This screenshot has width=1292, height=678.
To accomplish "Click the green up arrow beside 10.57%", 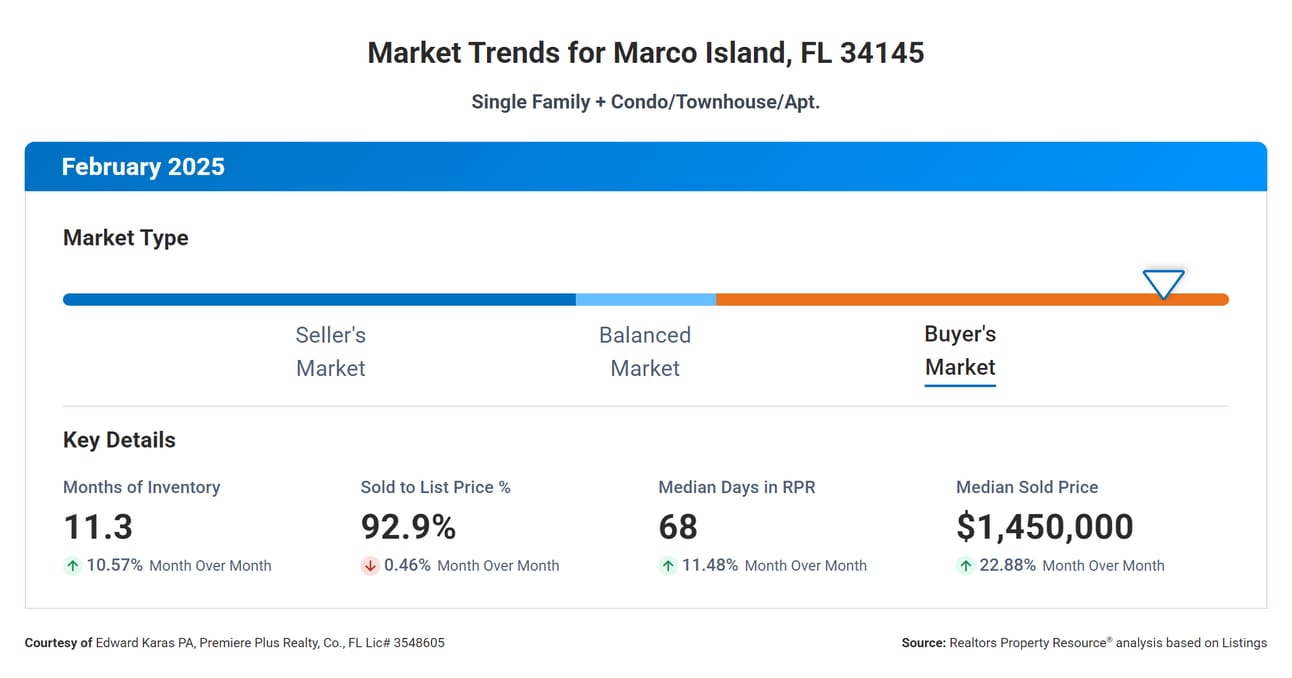I will [72, 566].
